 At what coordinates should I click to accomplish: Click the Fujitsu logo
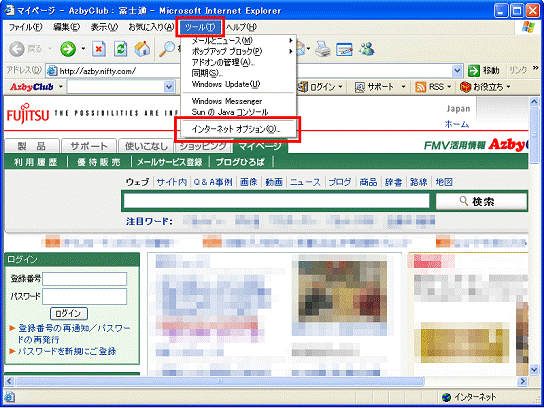(x=27, y=112)
